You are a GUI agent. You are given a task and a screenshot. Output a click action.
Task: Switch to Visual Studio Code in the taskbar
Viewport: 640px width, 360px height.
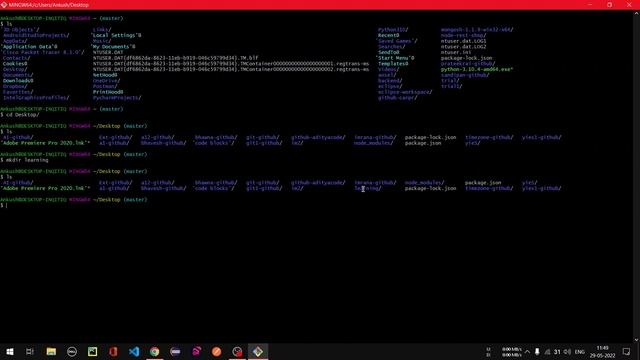pos(134,351)
